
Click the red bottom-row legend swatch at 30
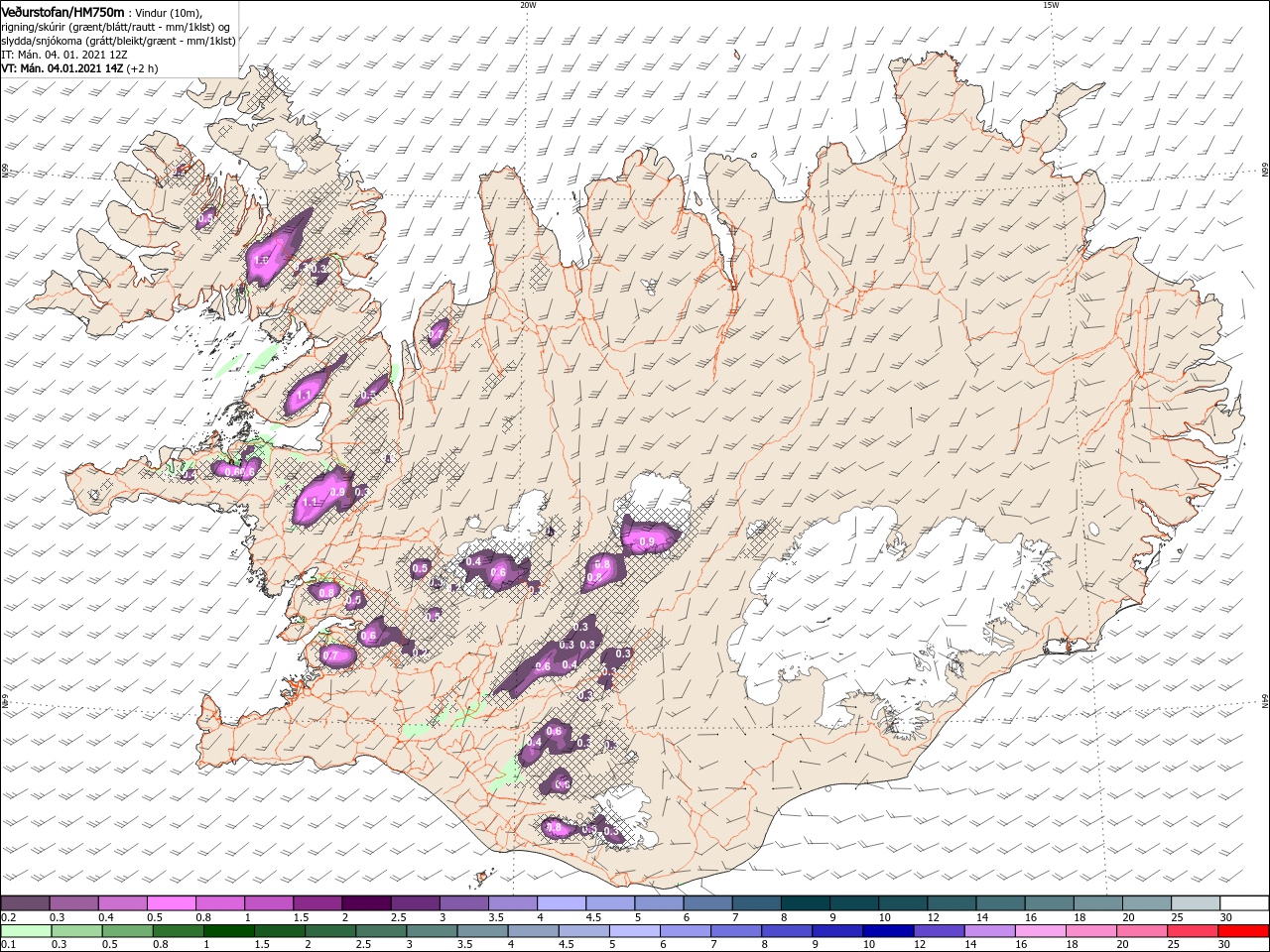pyautogui.click(x=1243, y=931)
